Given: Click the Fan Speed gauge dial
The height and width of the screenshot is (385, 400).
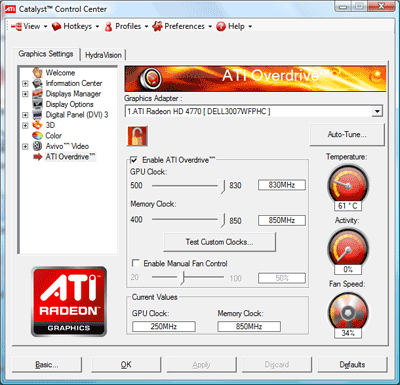Looking at the screenshot, I should pyautogui.click(x=348, y=312).
